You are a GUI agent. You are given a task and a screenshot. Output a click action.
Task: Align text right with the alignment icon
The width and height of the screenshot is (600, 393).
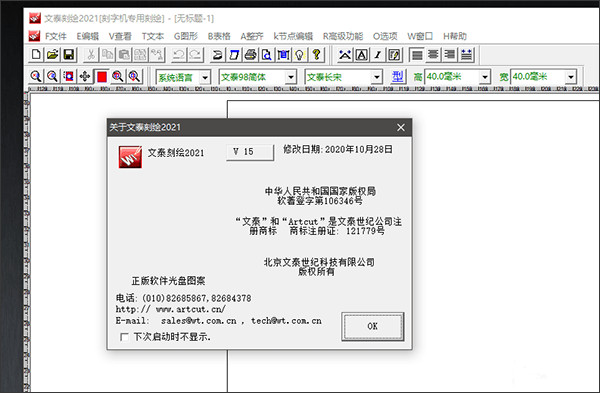pos(450,55)
